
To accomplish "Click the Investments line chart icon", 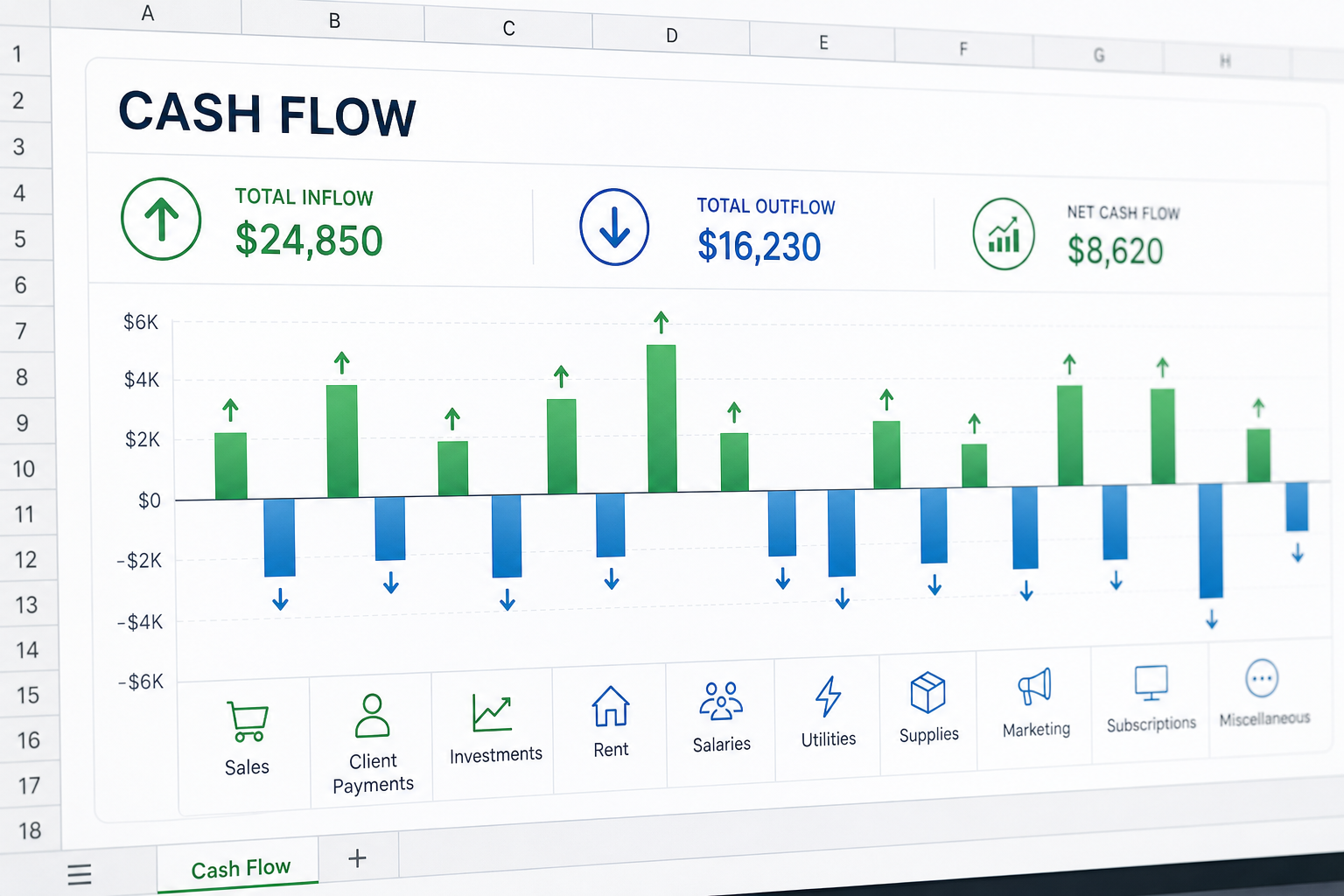I will tap(492, 713).
